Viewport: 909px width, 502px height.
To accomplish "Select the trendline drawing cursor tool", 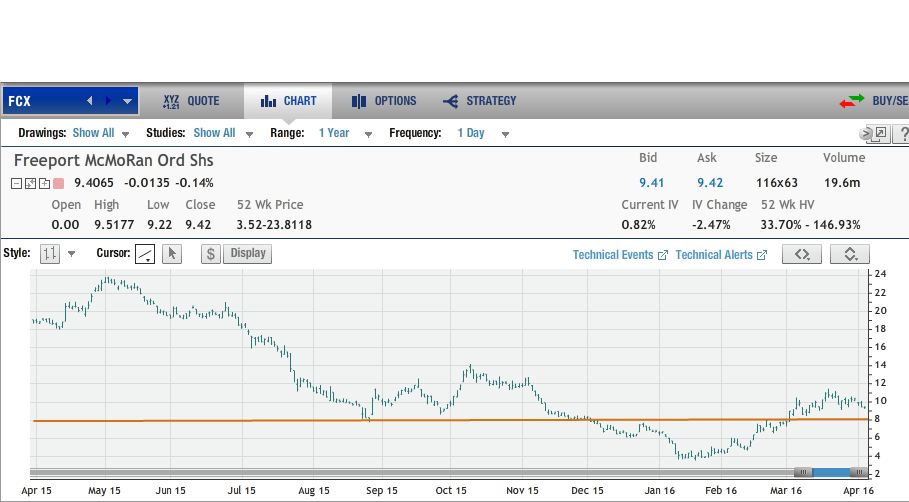I will tap(145, 253).
